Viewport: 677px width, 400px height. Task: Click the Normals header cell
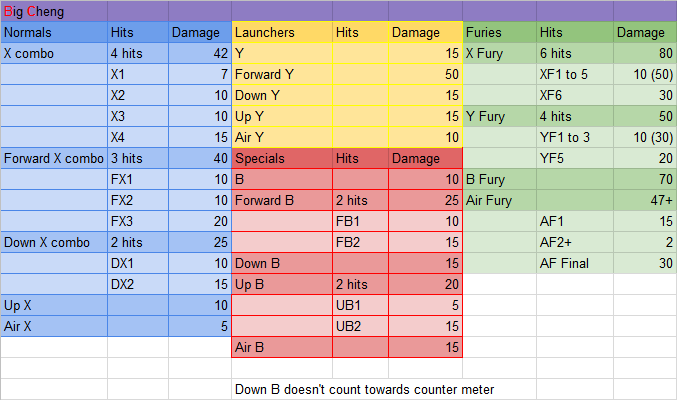pyautogui.click(x=54, y=33)
